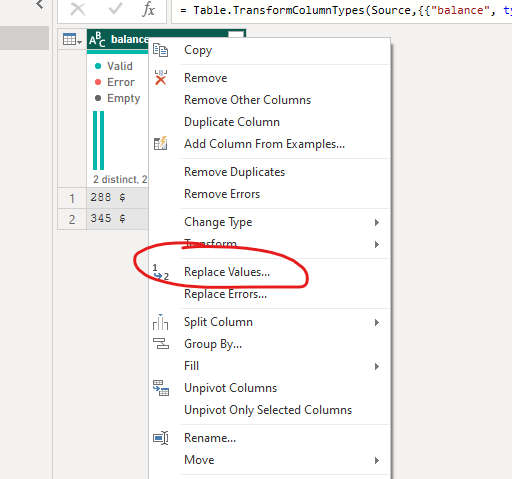Viewport: 512px width, 479px height.
Task: Click the Add Column From Examples icon
Action: pos(160,144)
